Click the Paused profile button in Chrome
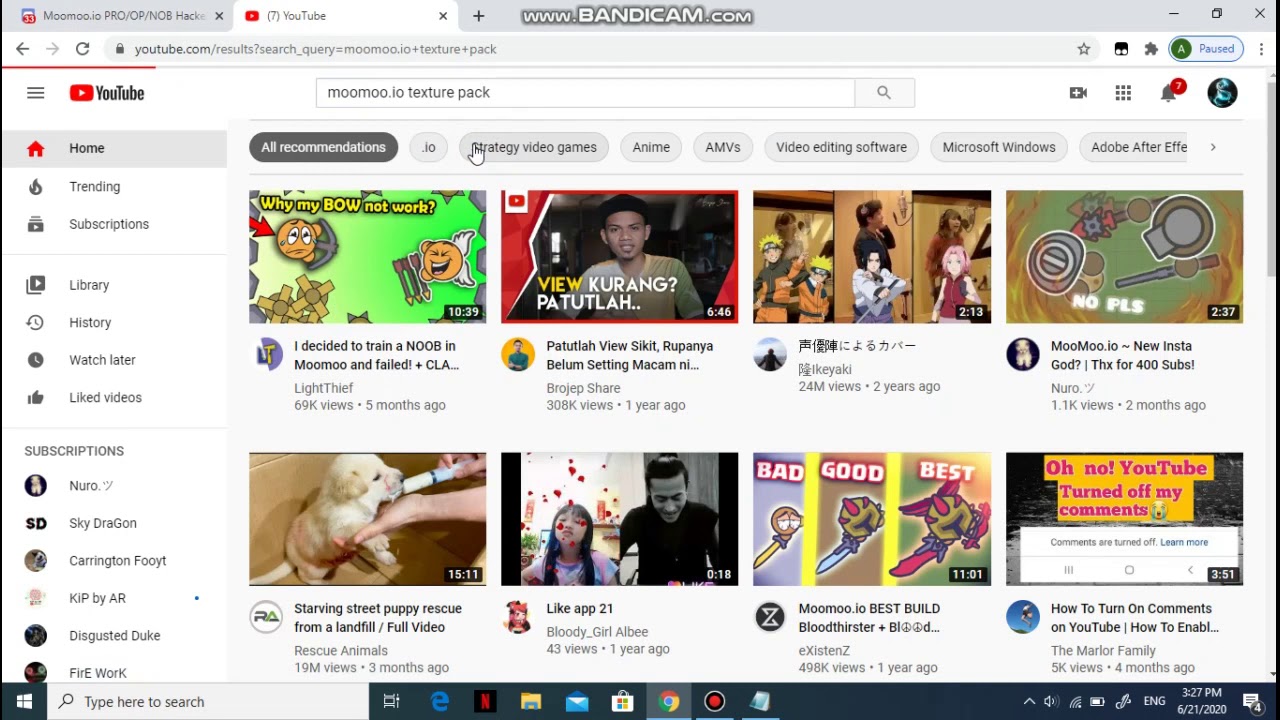This screenshot has height=720, width=1280. [x=1206, y=49]
